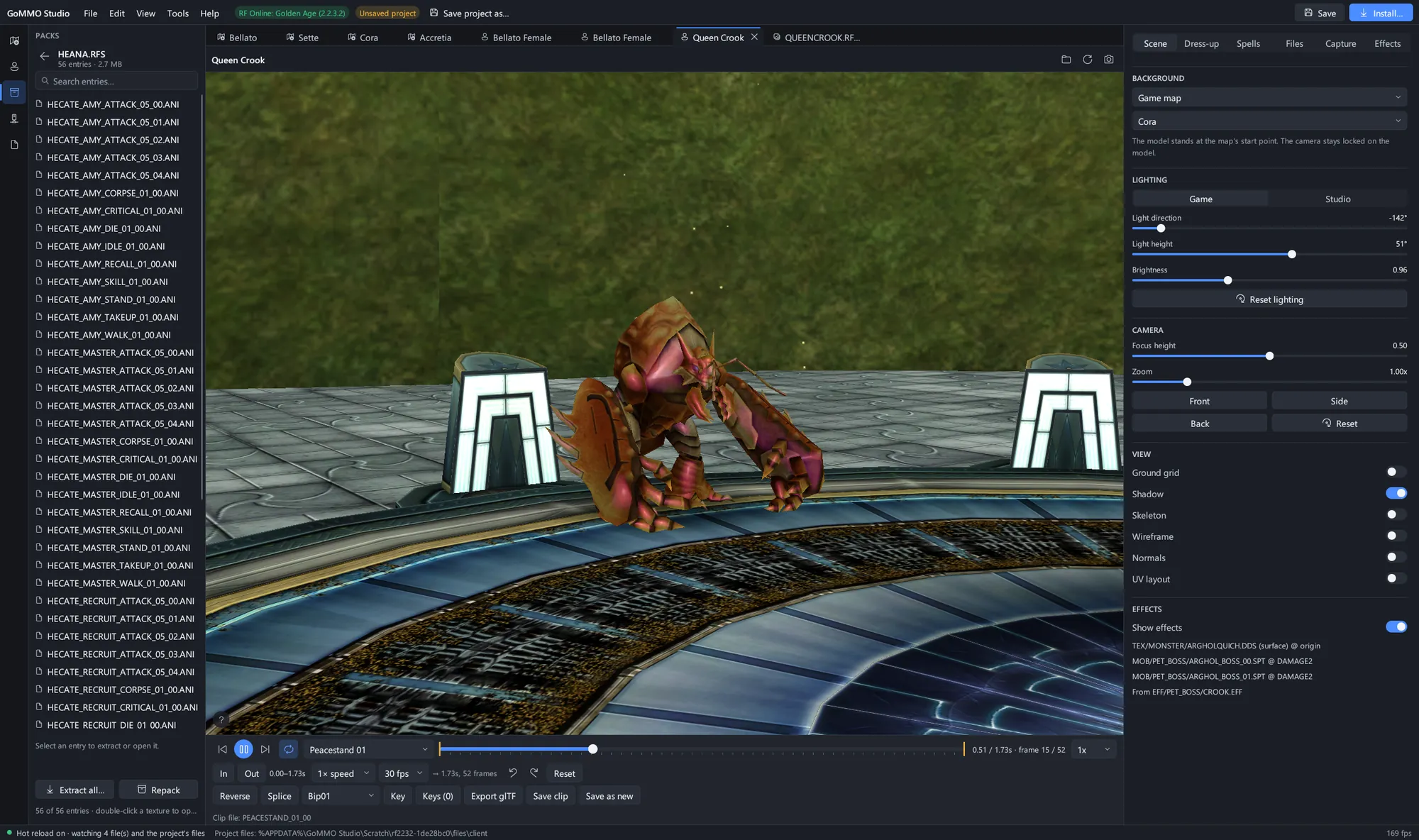Open the Peacestand 01 animation dropdown
Screen dimensions: 1419x840
(x=368, y=749)
